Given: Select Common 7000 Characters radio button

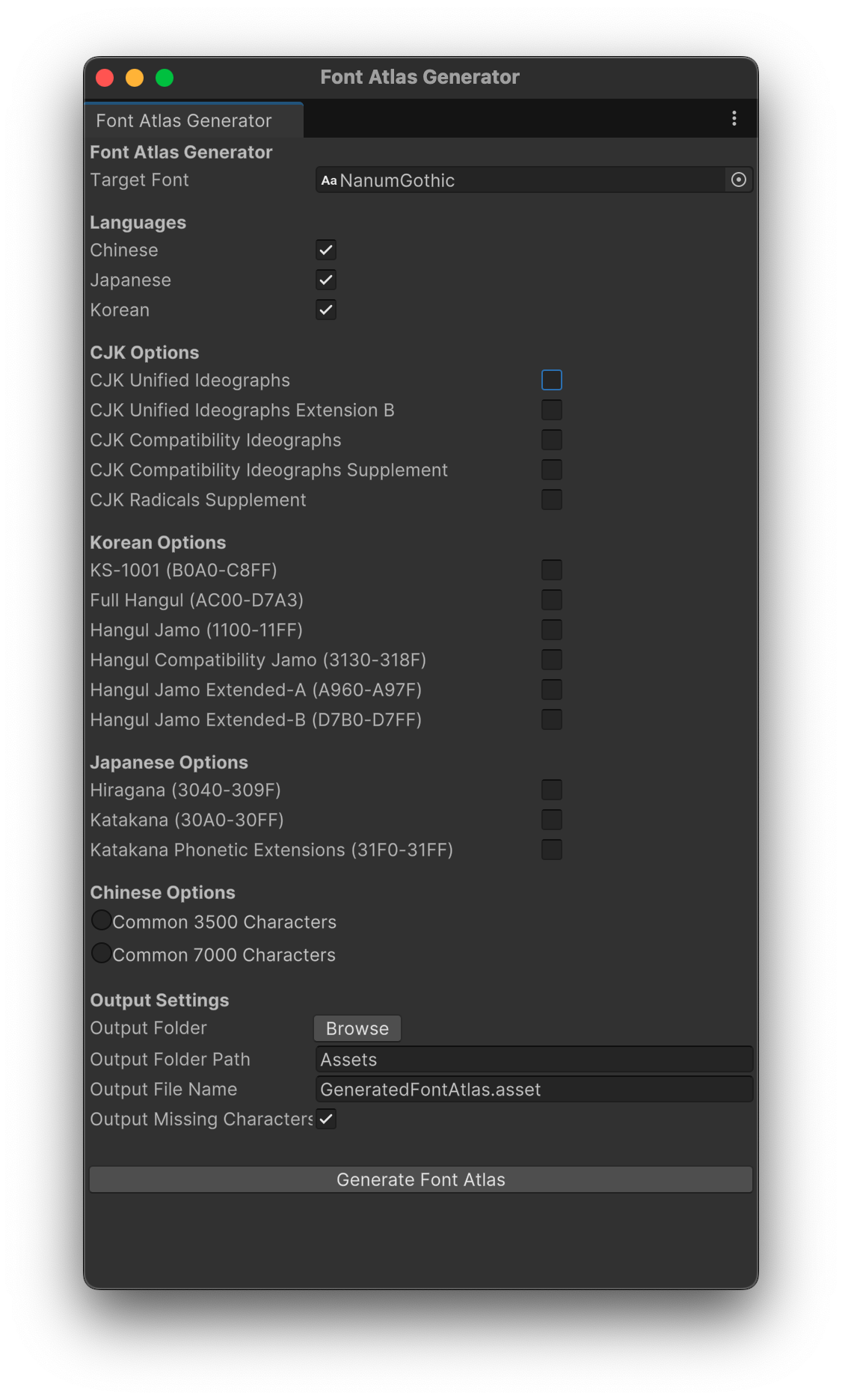Looking at the screenshot, I should pos(102,953).
